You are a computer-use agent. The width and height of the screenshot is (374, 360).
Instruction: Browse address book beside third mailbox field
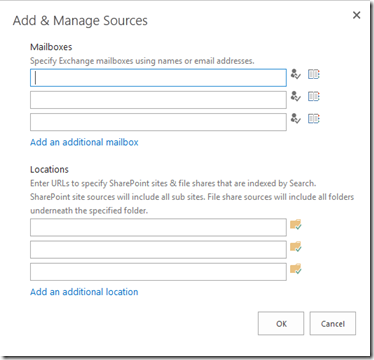tap(313, 118)
